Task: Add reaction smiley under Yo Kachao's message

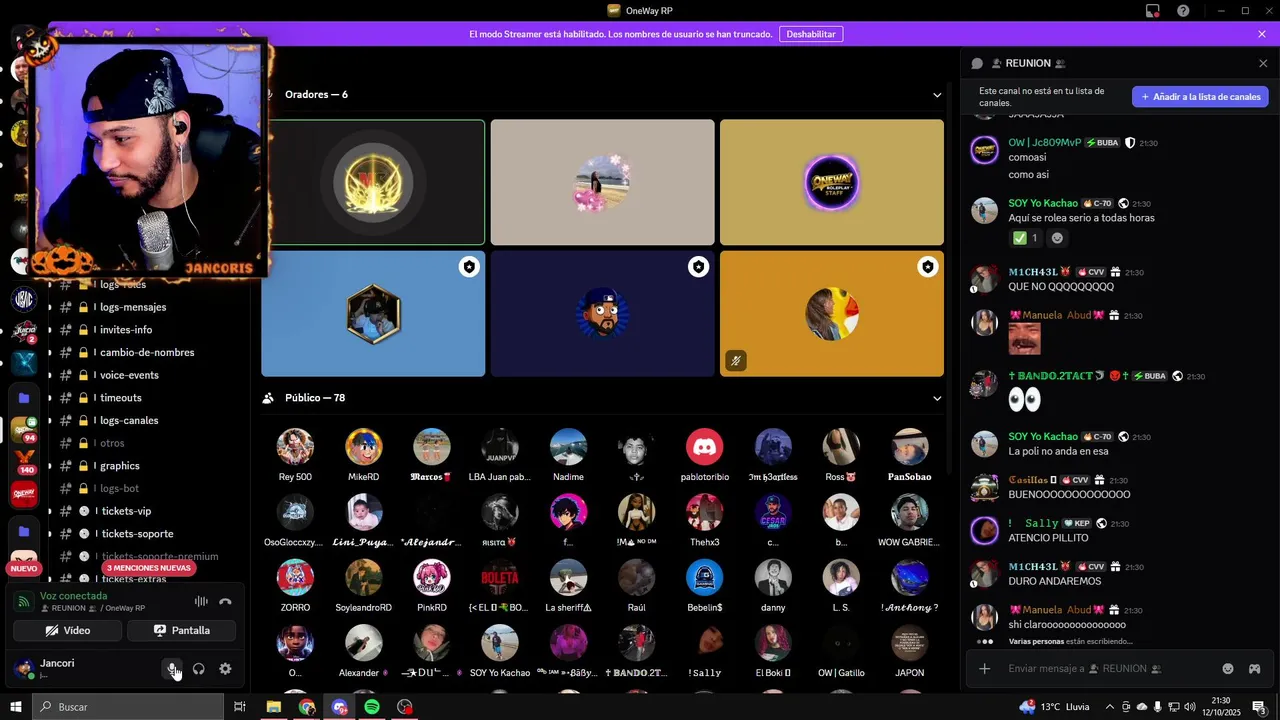Action: click(1057, 238)
